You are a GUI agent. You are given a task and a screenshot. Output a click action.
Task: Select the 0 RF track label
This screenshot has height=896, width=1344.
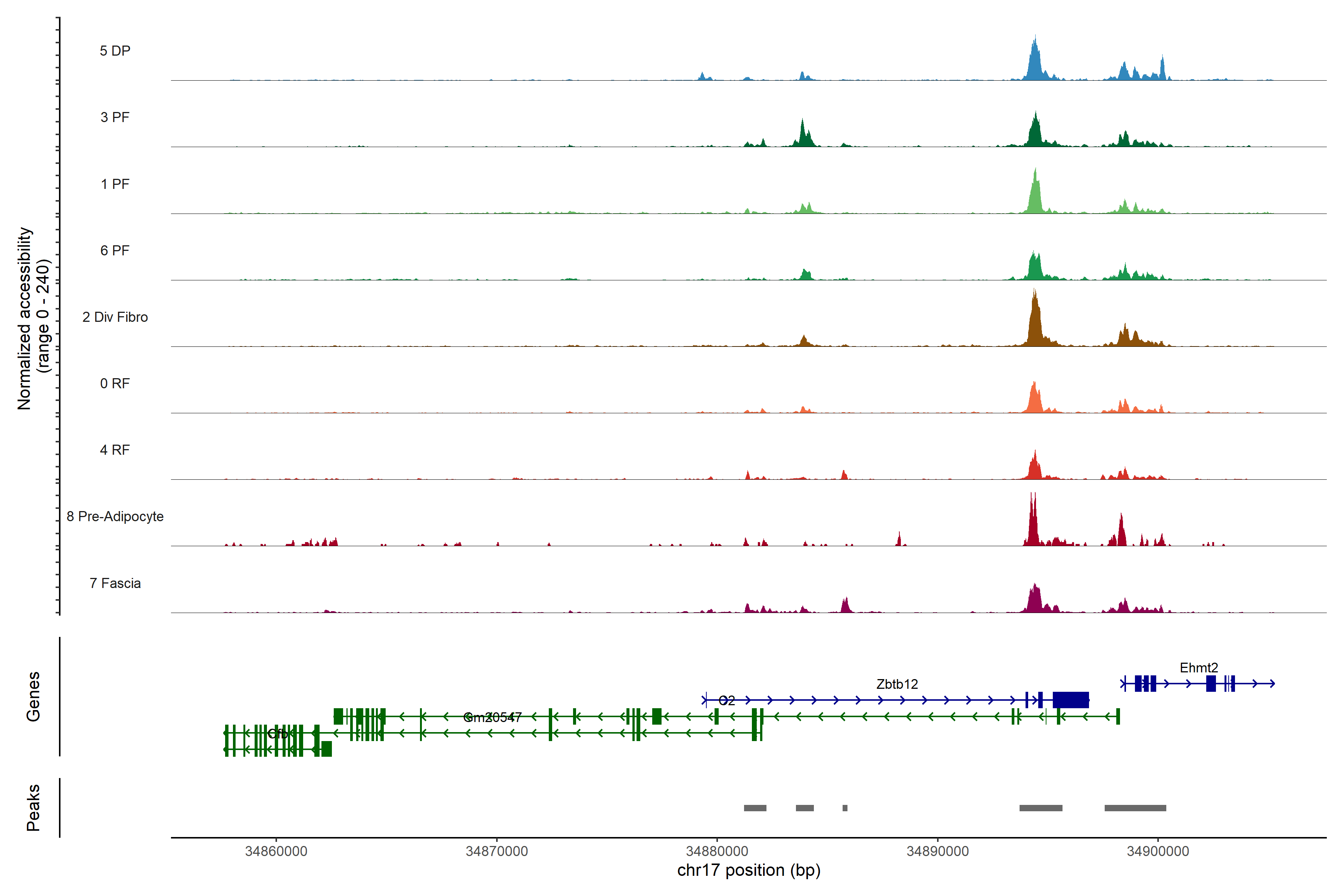[115, 383]
